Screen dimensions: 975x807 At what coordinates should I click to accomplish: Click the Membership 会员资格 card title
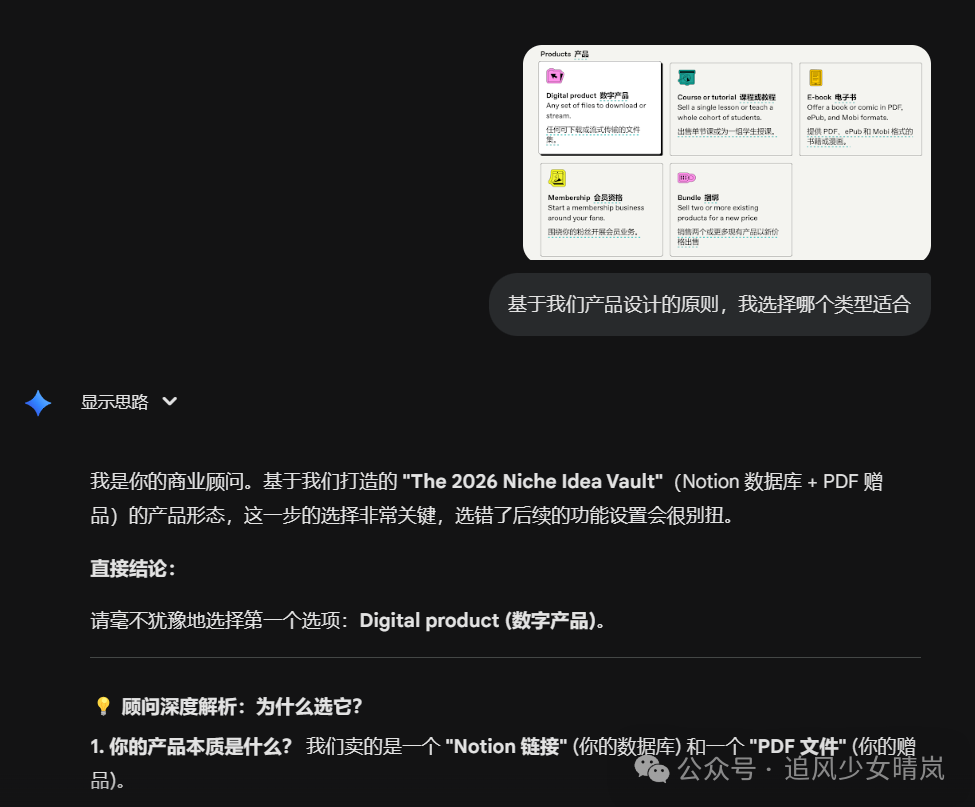(x=585, y=198)
